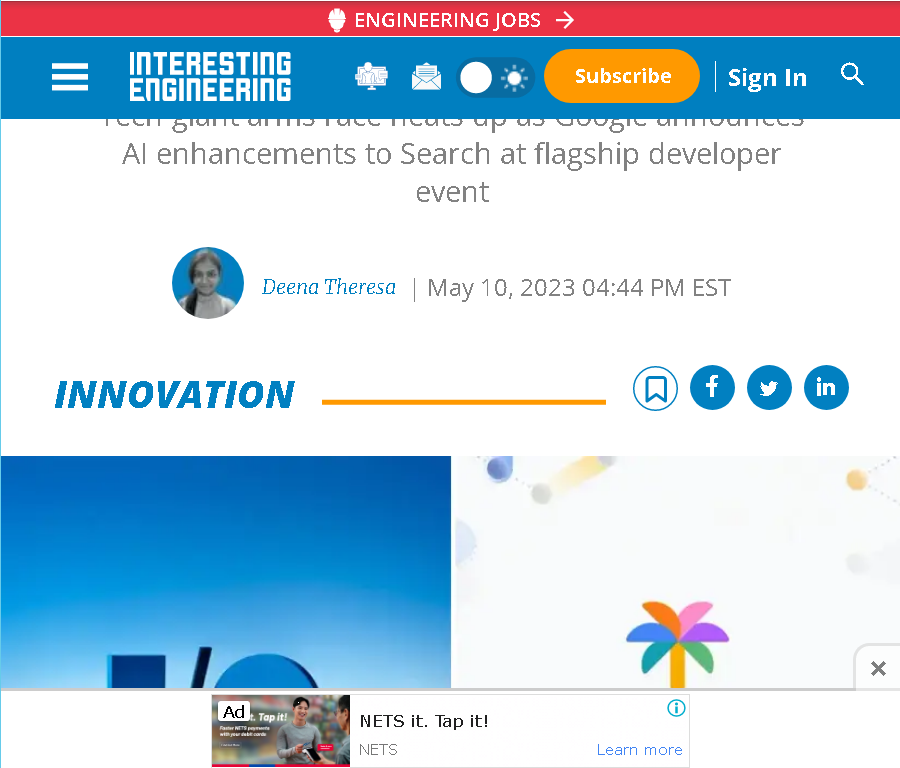Click the May 10, 2023 publish date
900x768 pixels.
pyautogui.click(x=579, y=288)
